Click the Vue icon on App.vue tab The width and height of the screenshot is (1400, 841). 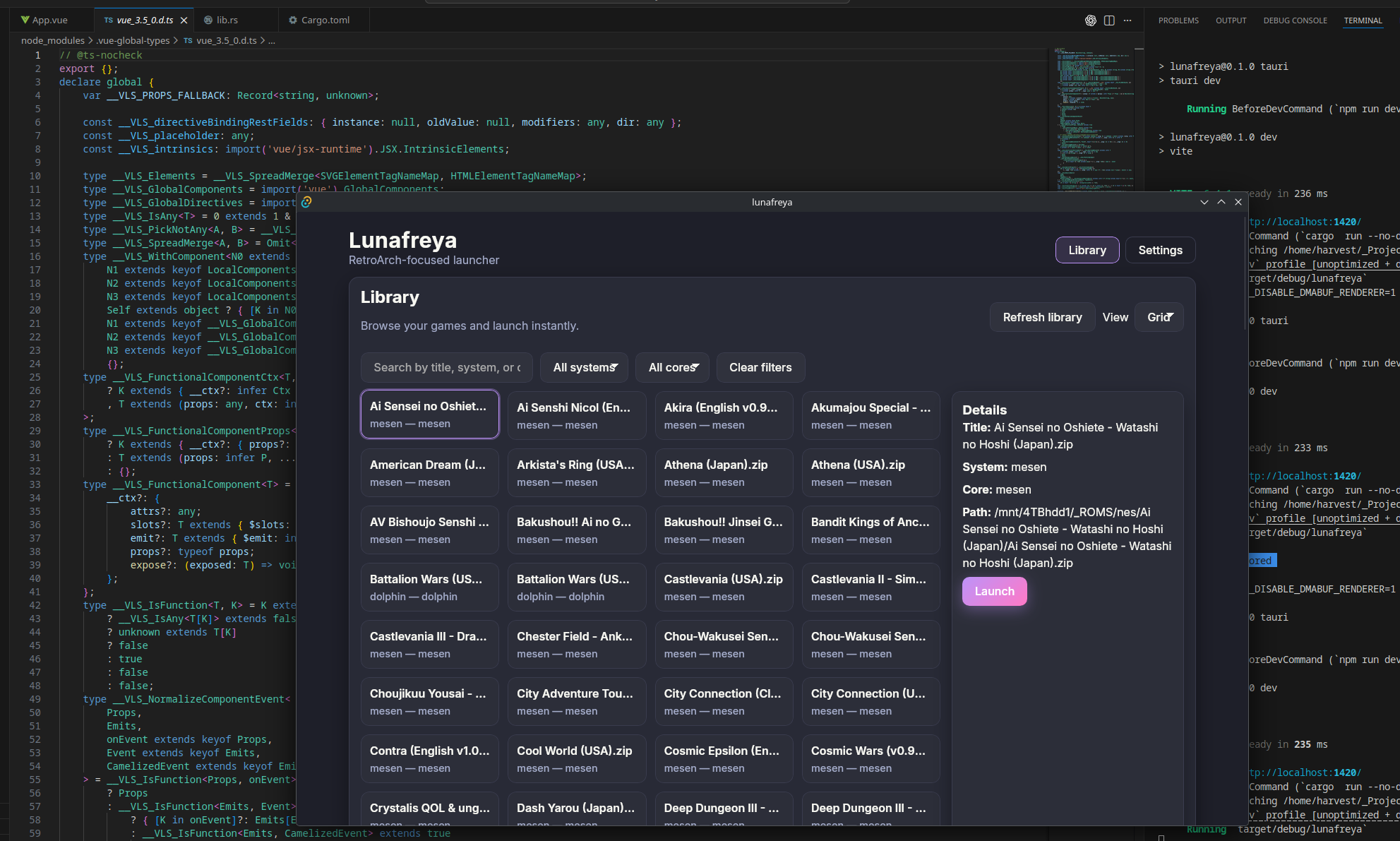25,20
